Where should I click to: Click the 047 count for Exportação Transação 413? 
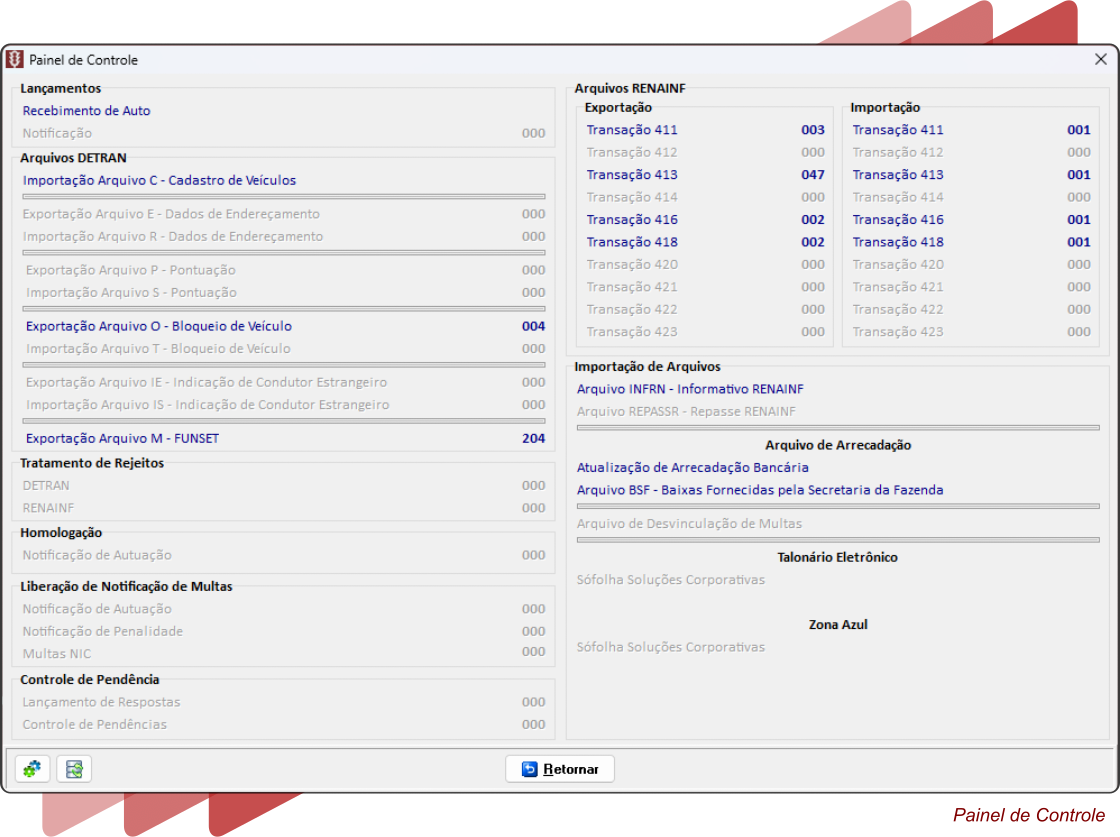pyautogui.click(x=813, y=175)
